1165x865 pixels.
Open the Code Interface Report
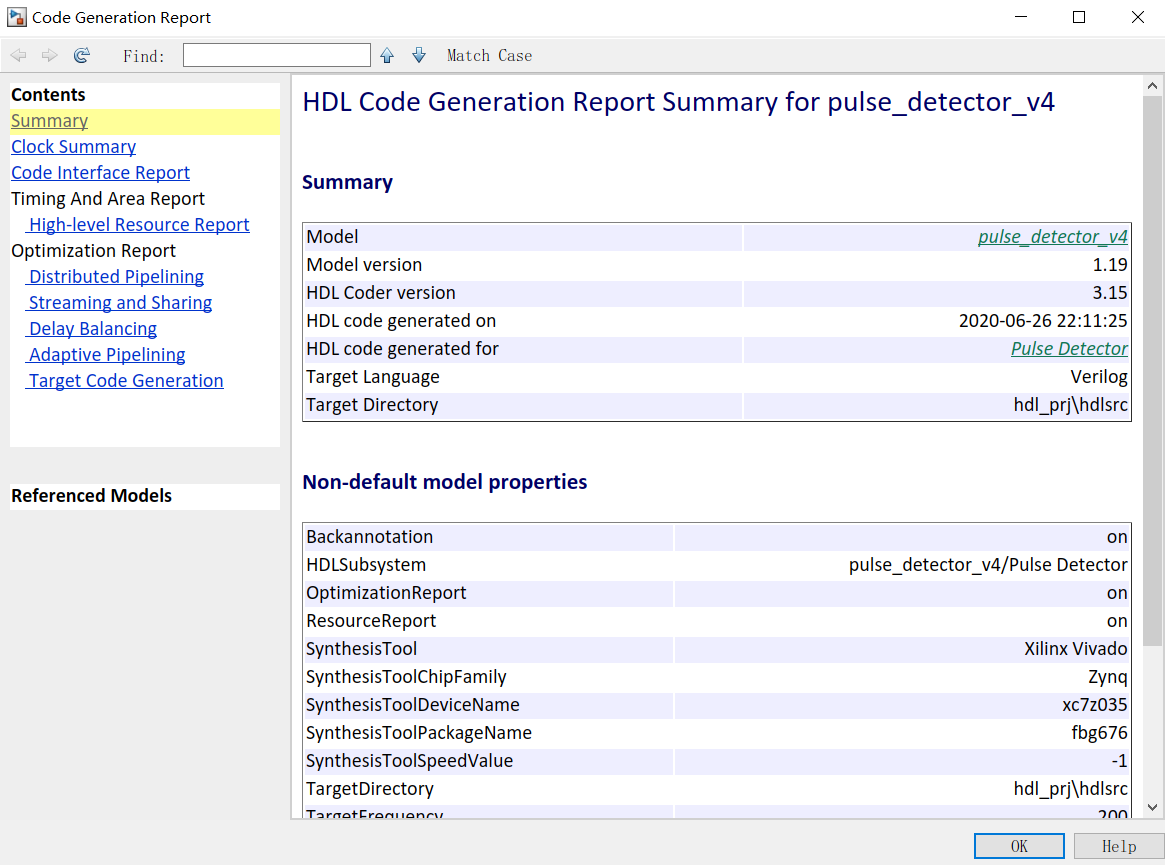click(x=100, y=173)
